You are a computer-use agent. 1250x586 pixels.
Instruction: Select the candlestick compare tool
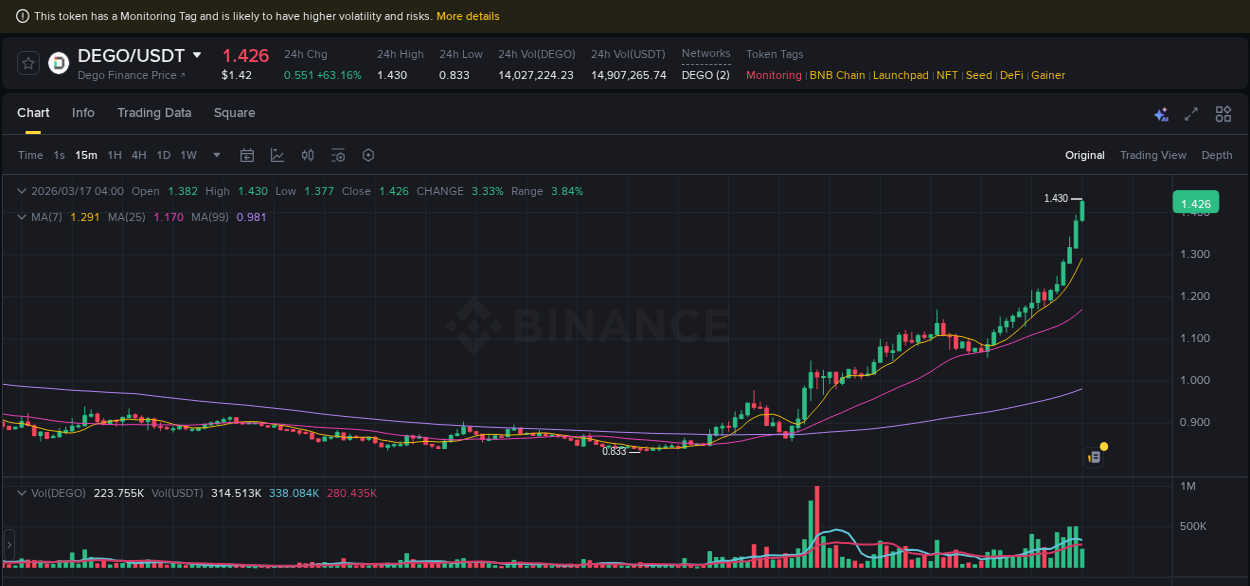coord(308,155)
